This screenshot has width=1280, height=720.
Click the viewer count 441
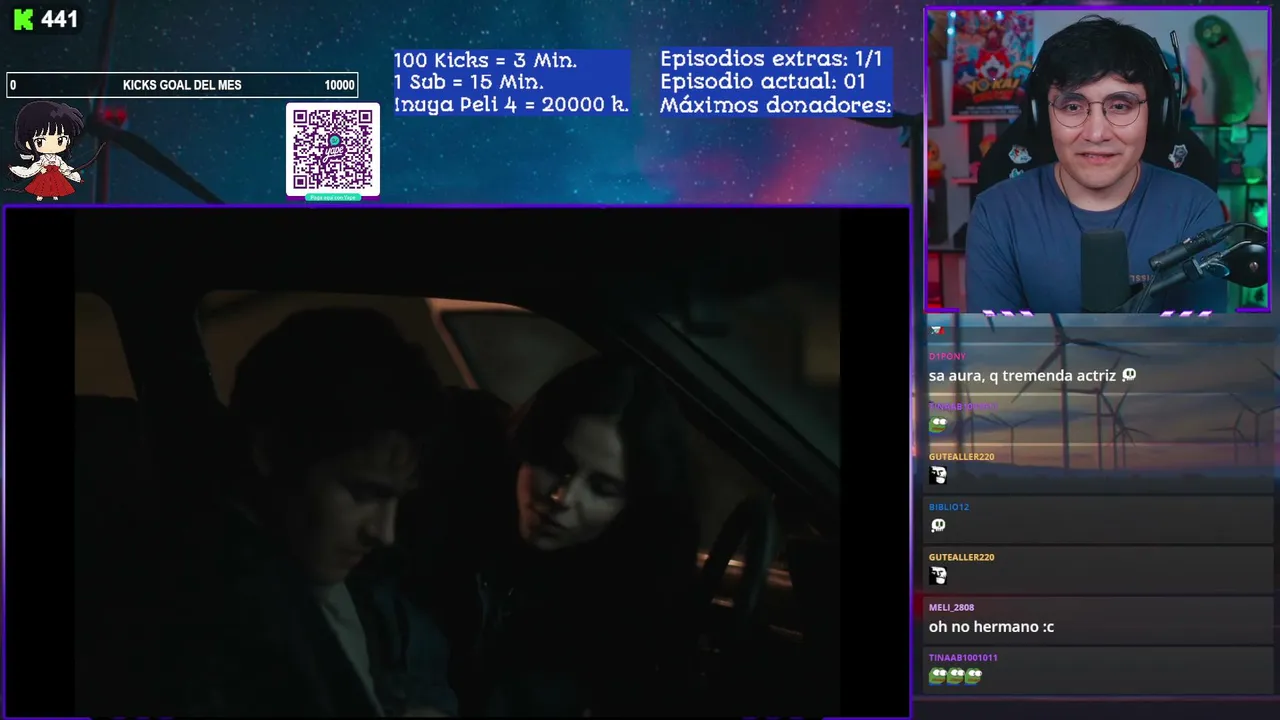pyautogui.click(x=60, y=19)
